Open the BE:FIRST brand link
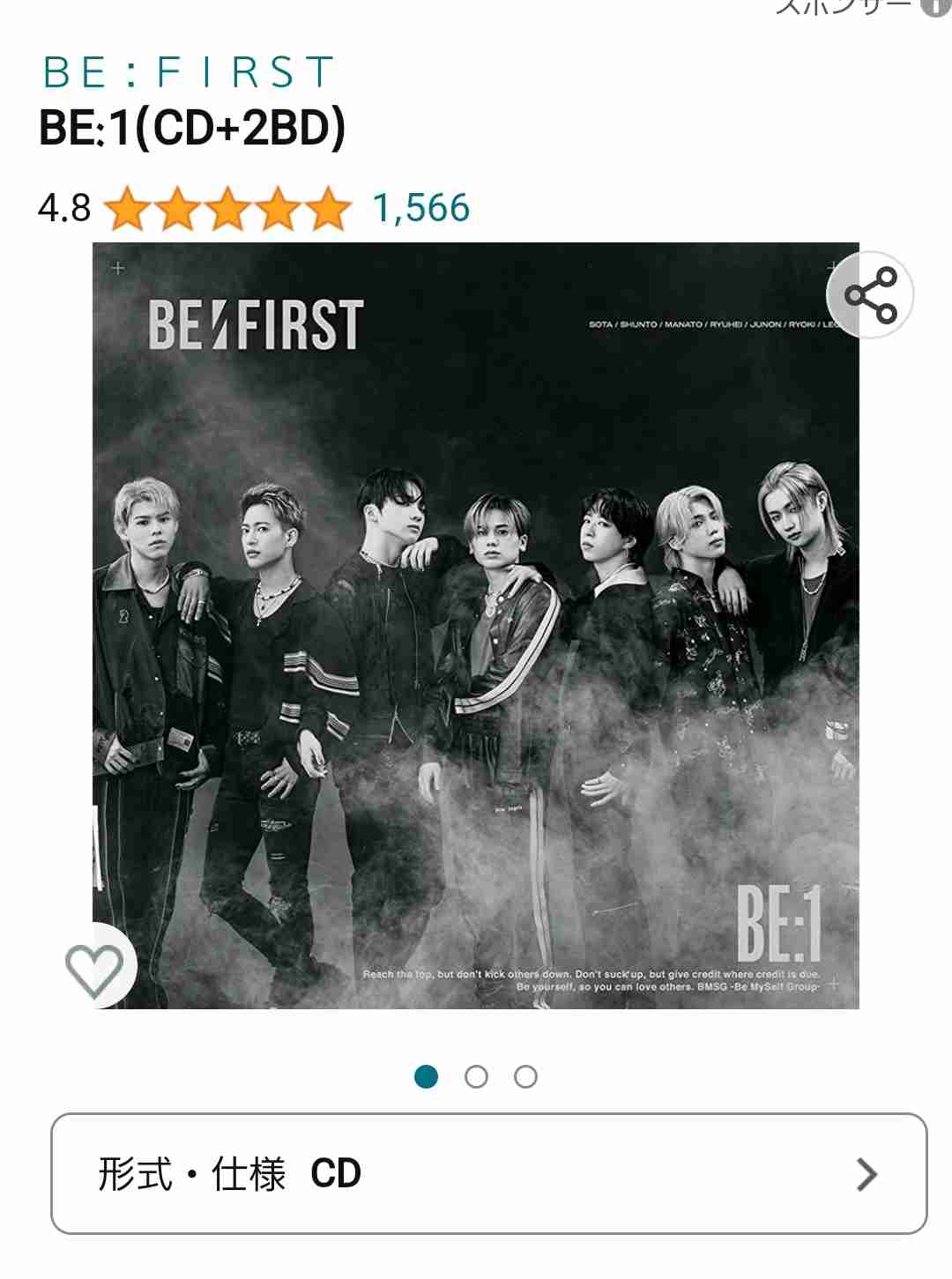Viewport: 952px width, 1279px height. [x=189, y=72]
